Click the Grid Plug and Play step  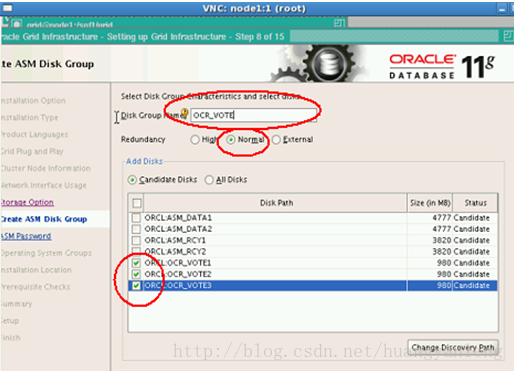(x=32, y=152)
